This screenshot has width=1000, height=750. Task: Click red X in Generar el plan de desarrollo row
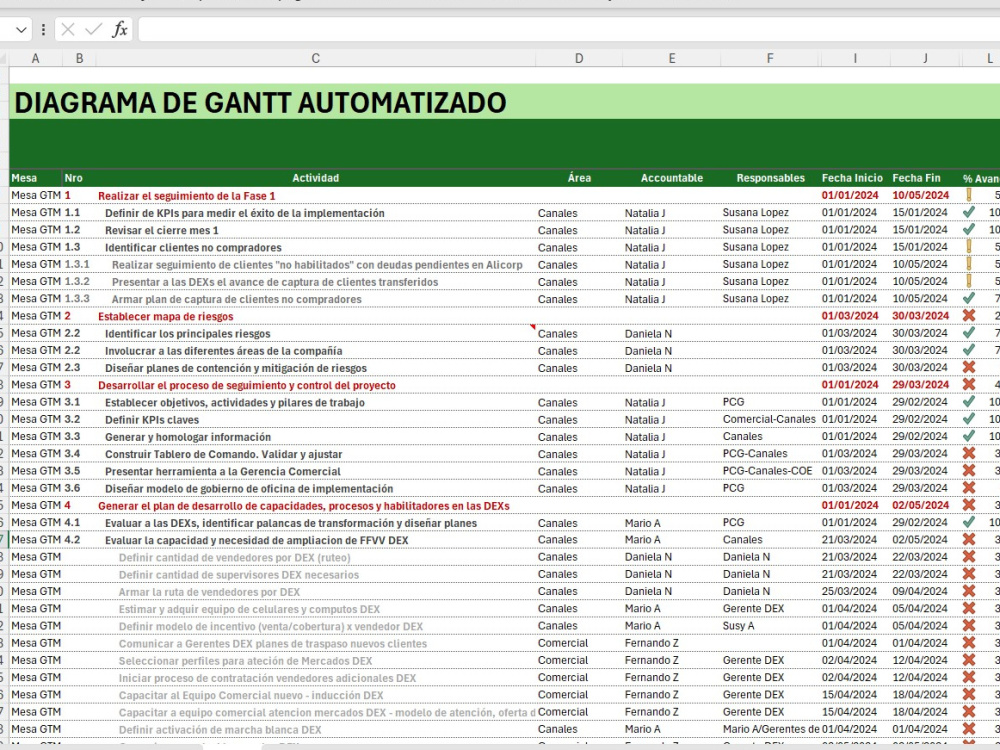click(x=969, y=505)
